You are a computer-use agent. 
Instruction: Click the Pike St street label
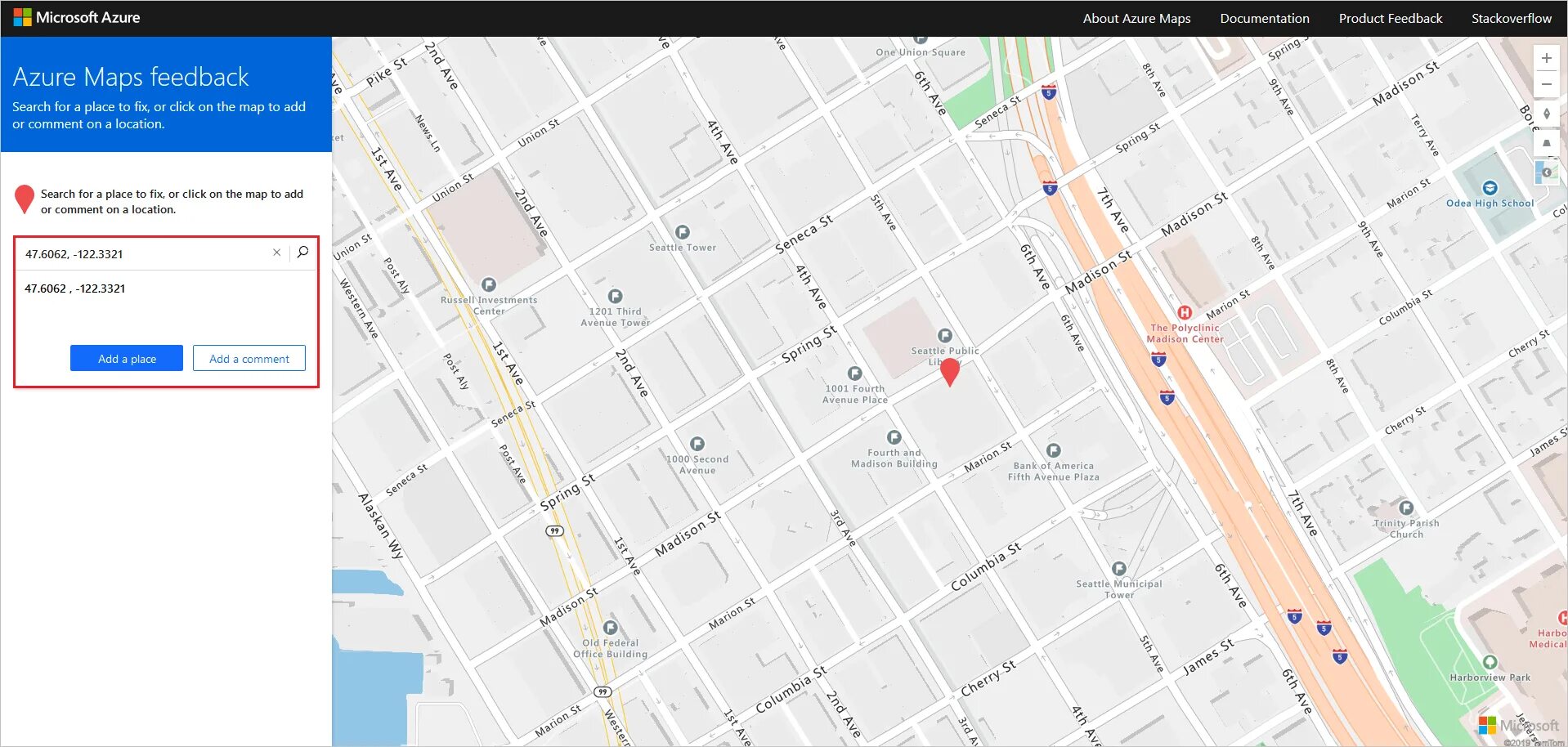tap(386, 72)
